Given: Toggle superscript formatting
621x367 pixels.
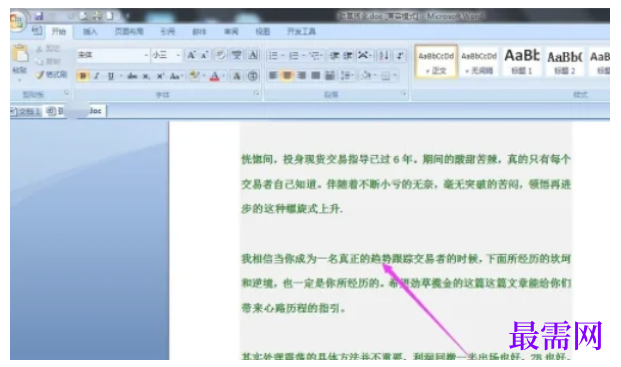Looking at the screenshot, I should (160, 76).
